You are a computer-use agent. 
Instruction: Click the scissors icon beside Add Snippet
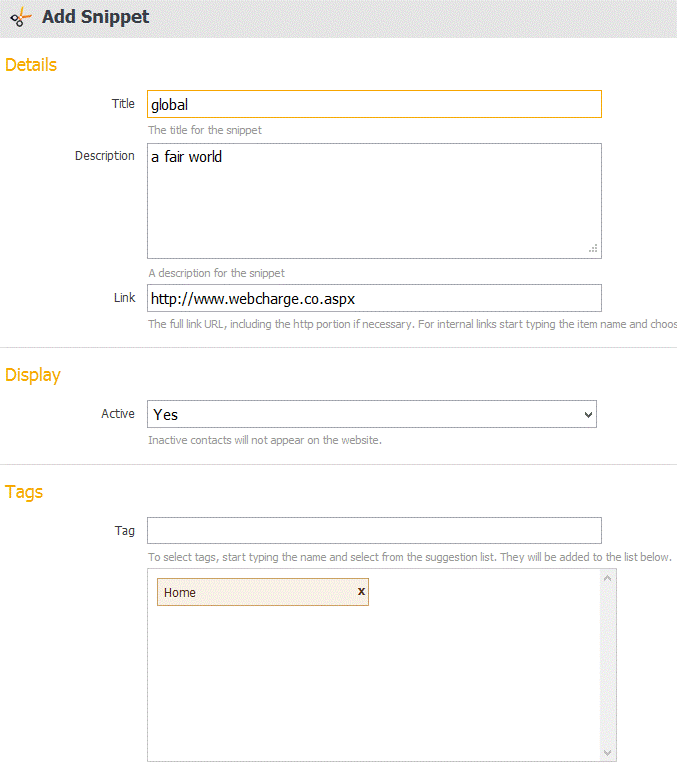pos(20,18)
